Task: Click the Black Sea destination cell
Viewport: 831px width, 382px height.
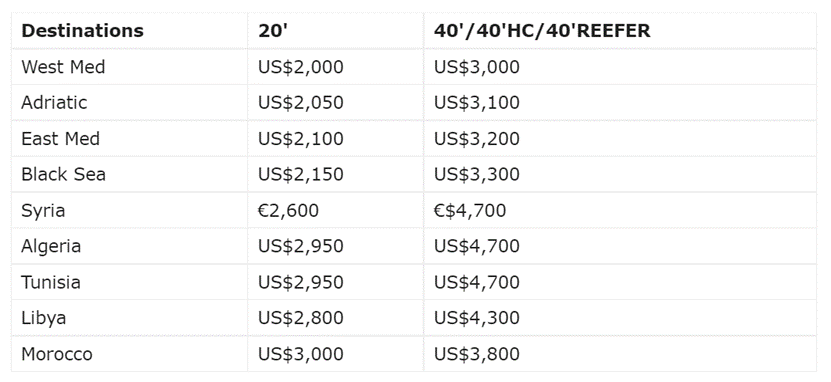Action: coord(129,174)
